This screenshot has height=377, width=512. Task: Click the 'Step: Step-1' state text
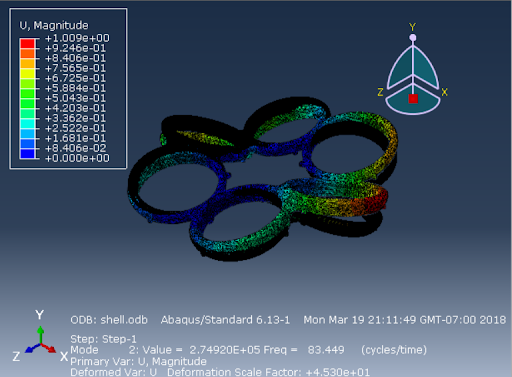[x=103, y=339]
